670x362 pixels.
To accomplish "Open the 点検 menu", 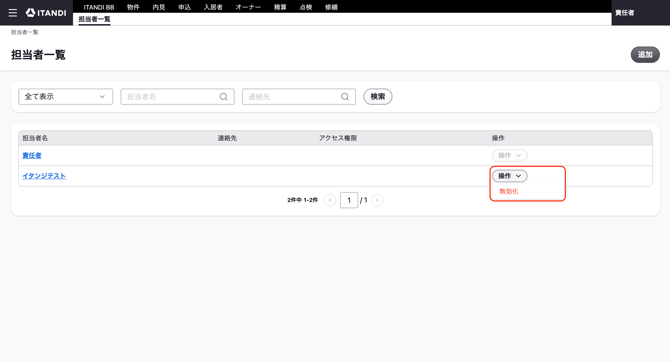I will tap(306, 7).
